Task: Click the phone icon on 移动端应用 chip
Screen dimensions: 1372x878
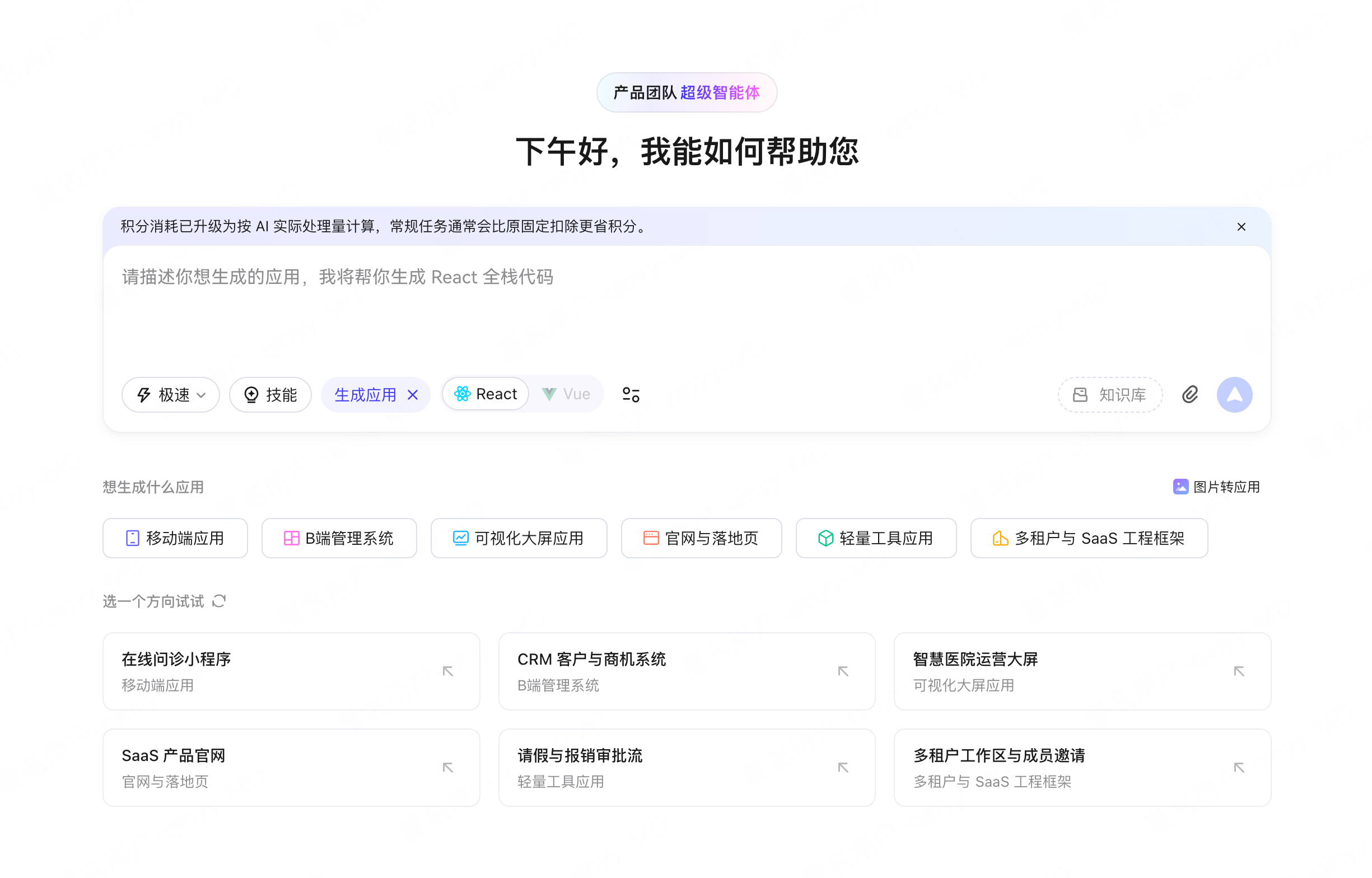Action: click(132, 538)
